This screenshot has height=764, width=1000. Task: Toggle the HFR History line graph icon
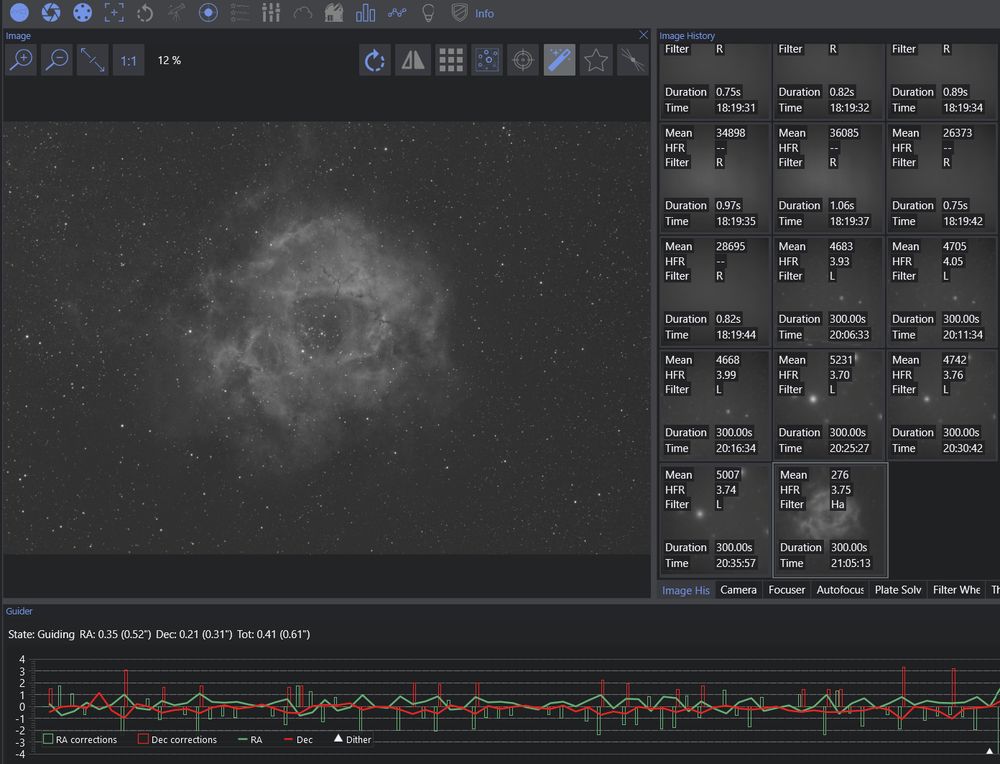[x=397, y=12]
